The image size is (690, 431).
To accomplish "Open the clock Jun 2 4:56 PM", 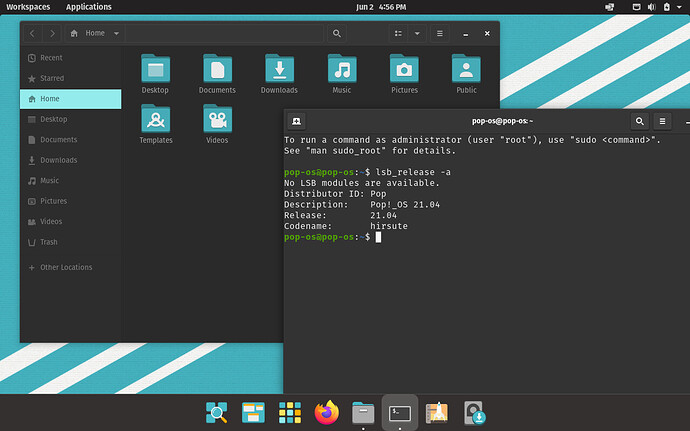I will point(381,7).
